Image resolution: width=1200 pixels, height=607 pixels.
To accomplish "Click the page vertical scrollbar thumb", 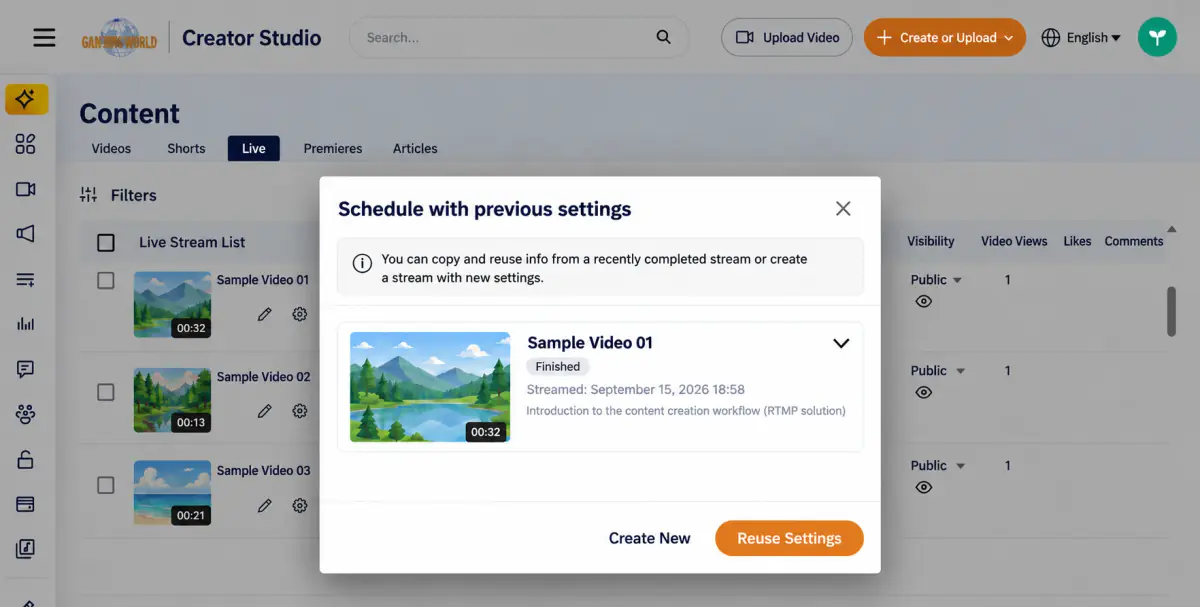I will [1171, 312].
